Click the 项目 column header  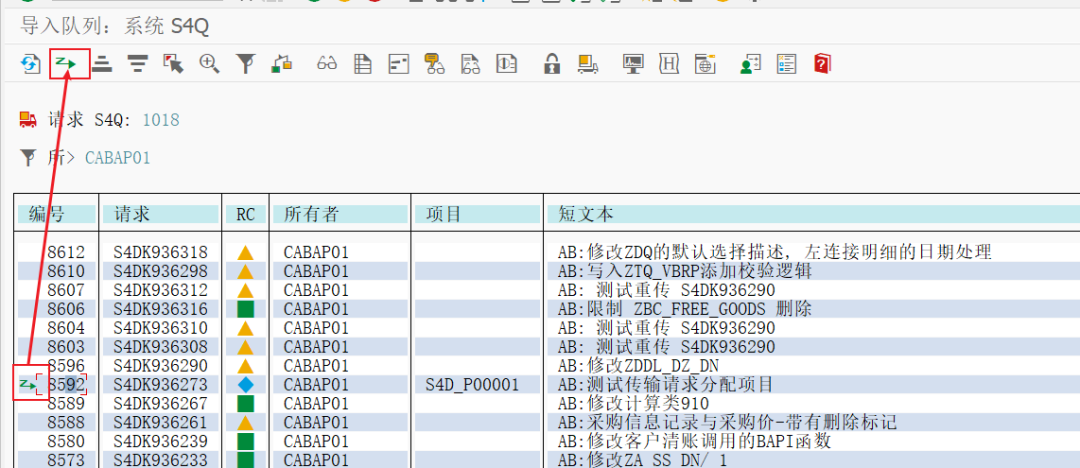(477, 214)
